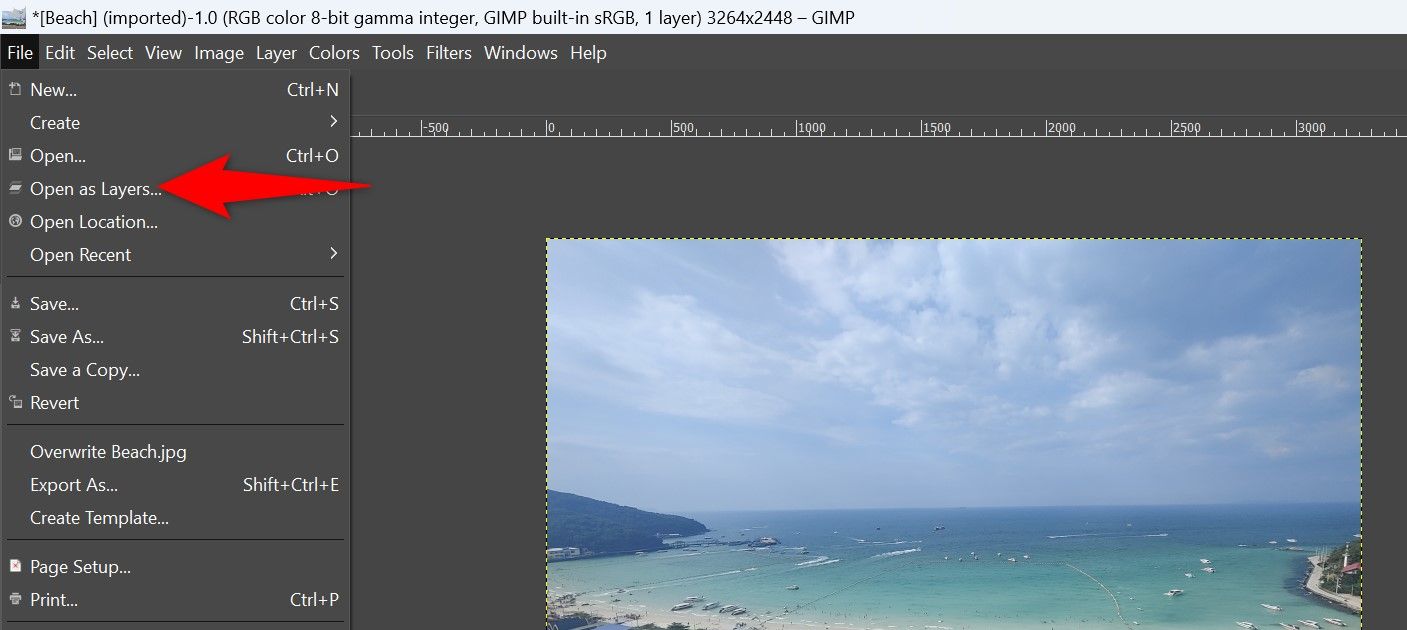Click the Revert command icon
This screenshot has width=1407, height=630.
point(14,402)
